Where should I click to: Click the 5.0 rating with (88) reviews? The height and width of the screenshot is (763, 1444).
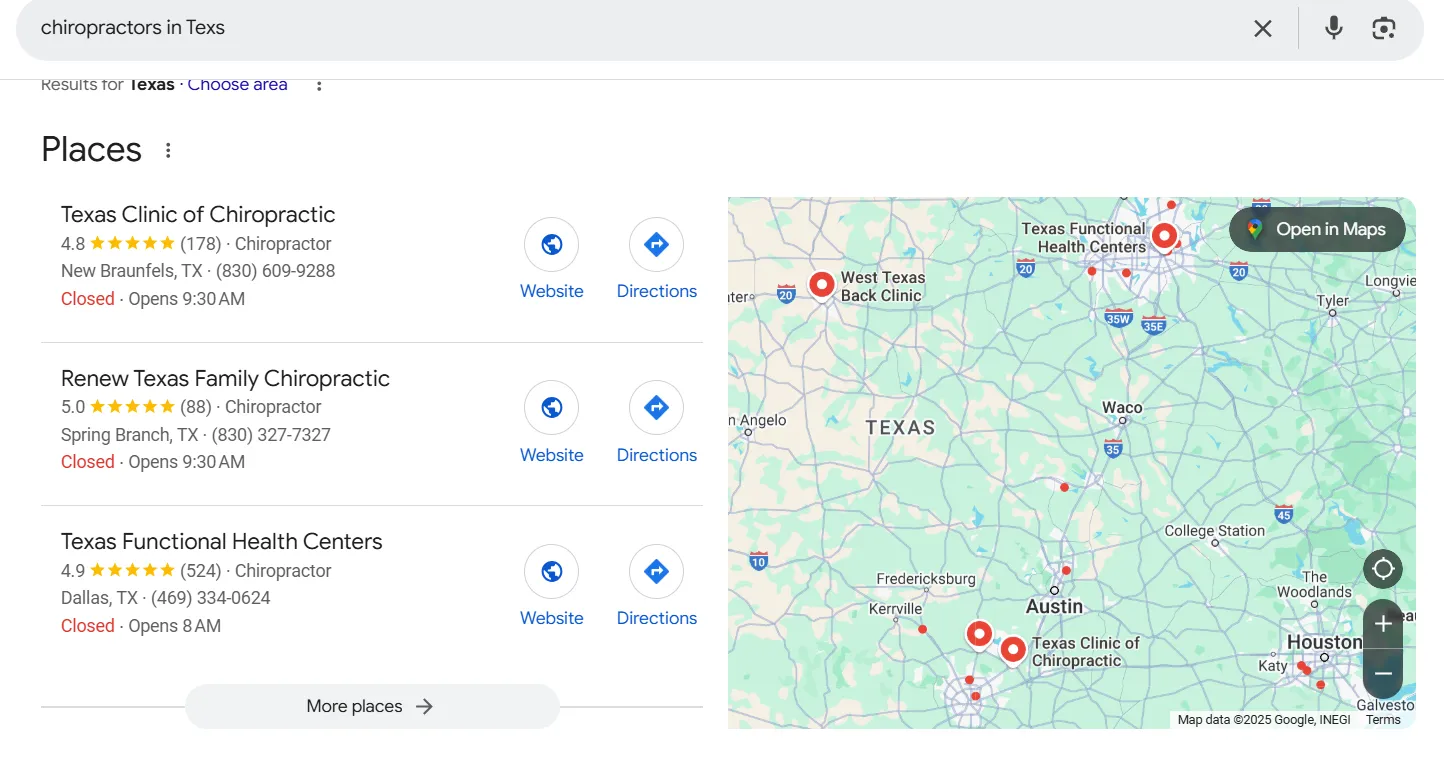tap(136, 407)
